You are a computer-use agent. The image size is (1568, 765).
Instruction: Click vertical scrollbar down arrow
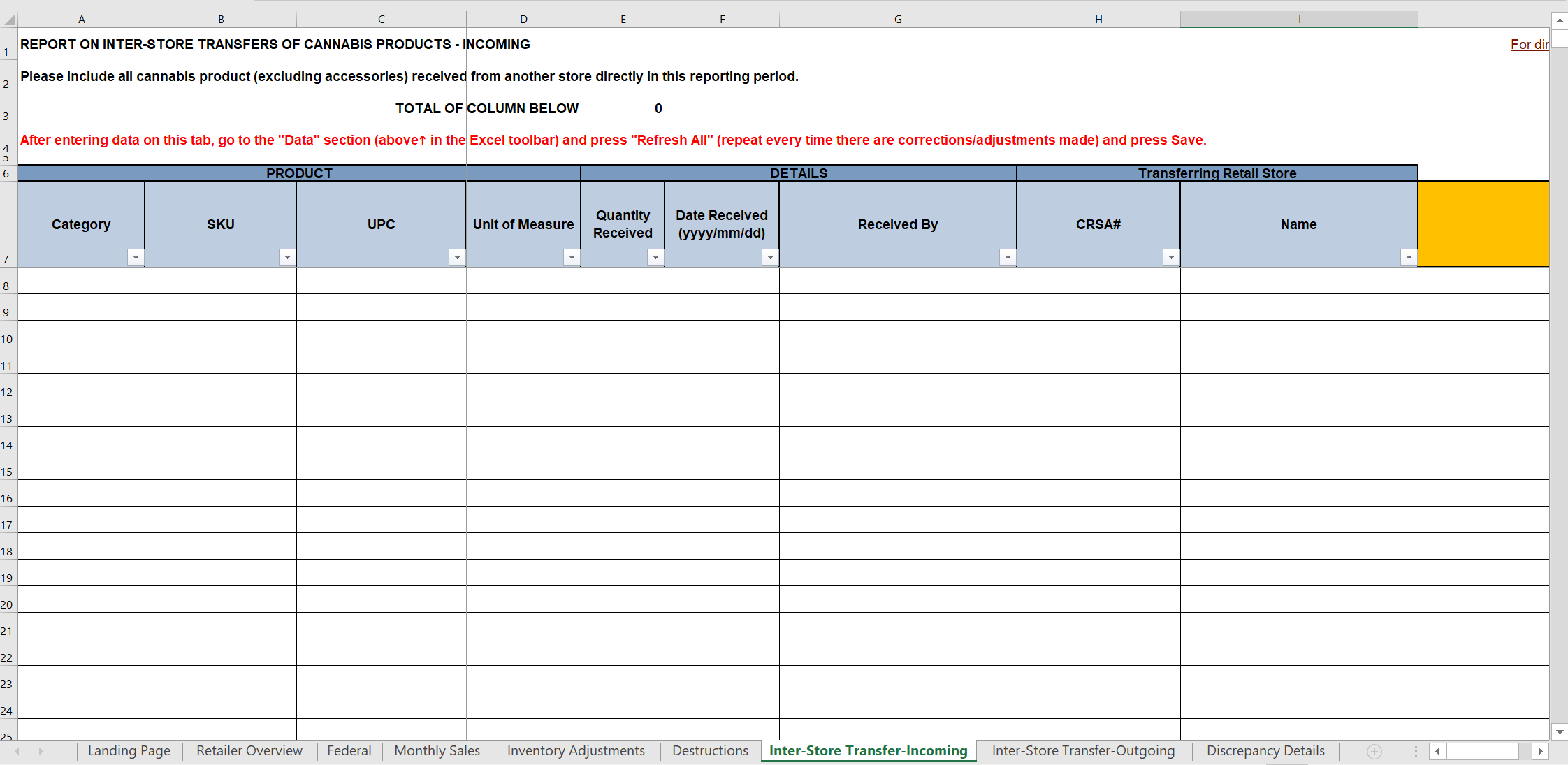pyautogui.click(x=1559, y=731)
